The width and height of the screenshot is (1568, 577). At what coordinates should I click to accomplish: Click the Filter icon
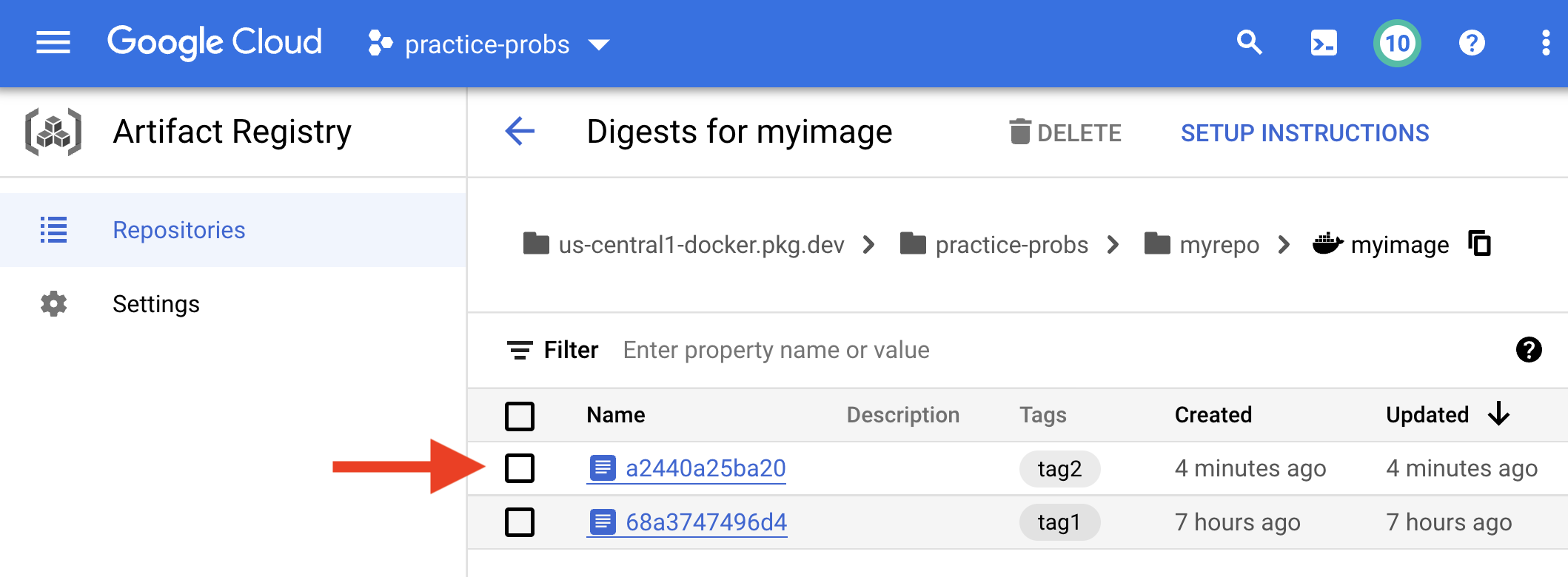(x=520, y=350)
